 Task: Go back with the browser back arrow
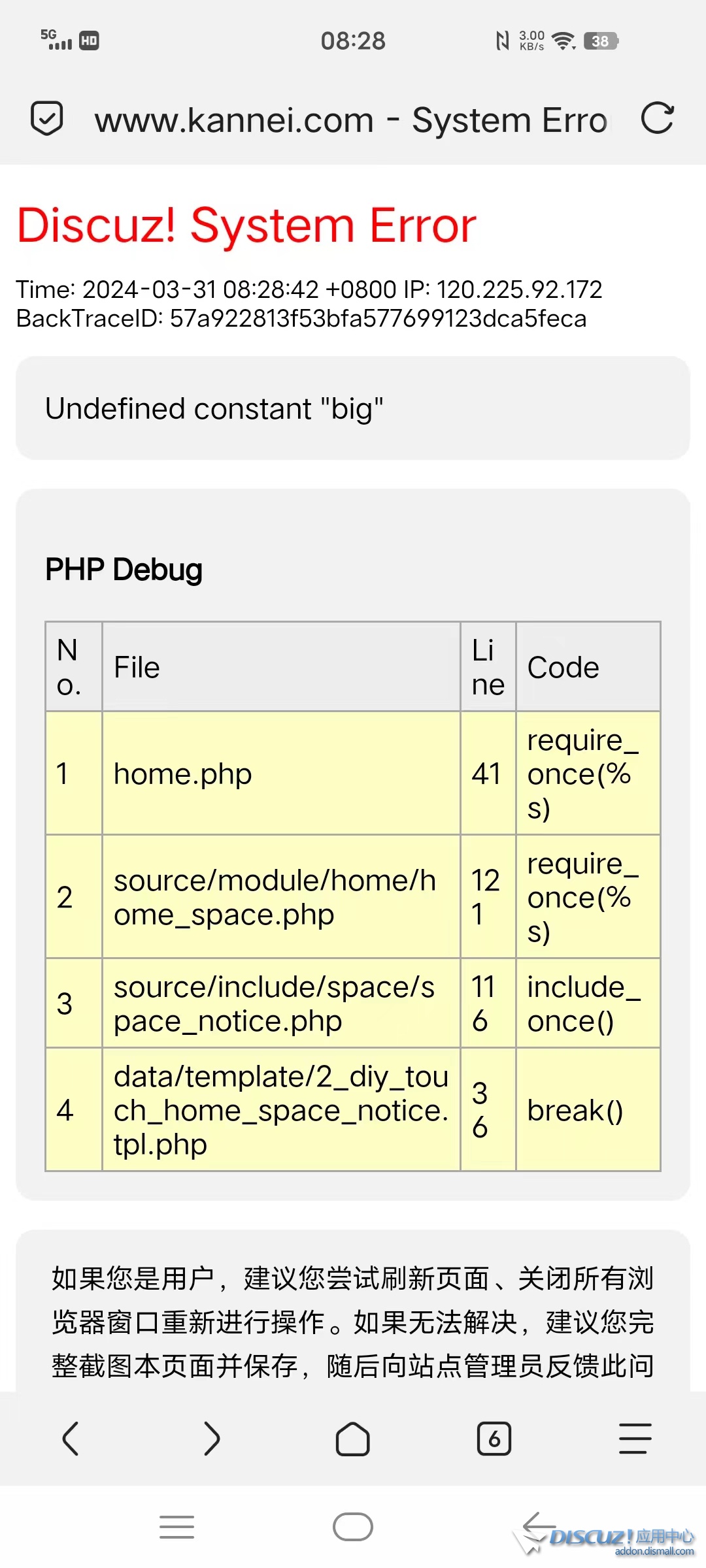pyautogui.click(x=71, y=1439)
